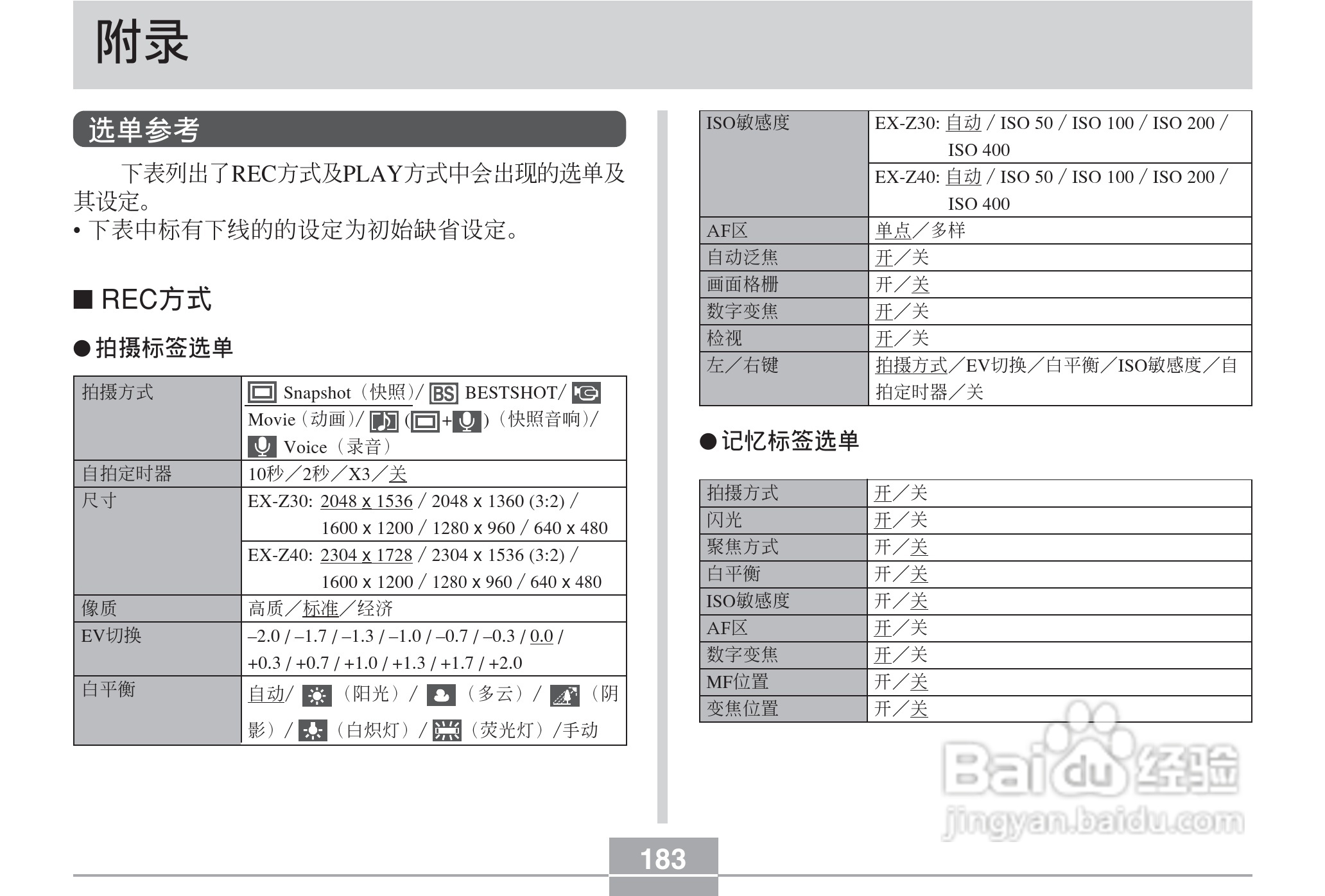Enable 画面格栅 by selecting 开
Viewport: 1325px width, 896px height.
(883, 284)
